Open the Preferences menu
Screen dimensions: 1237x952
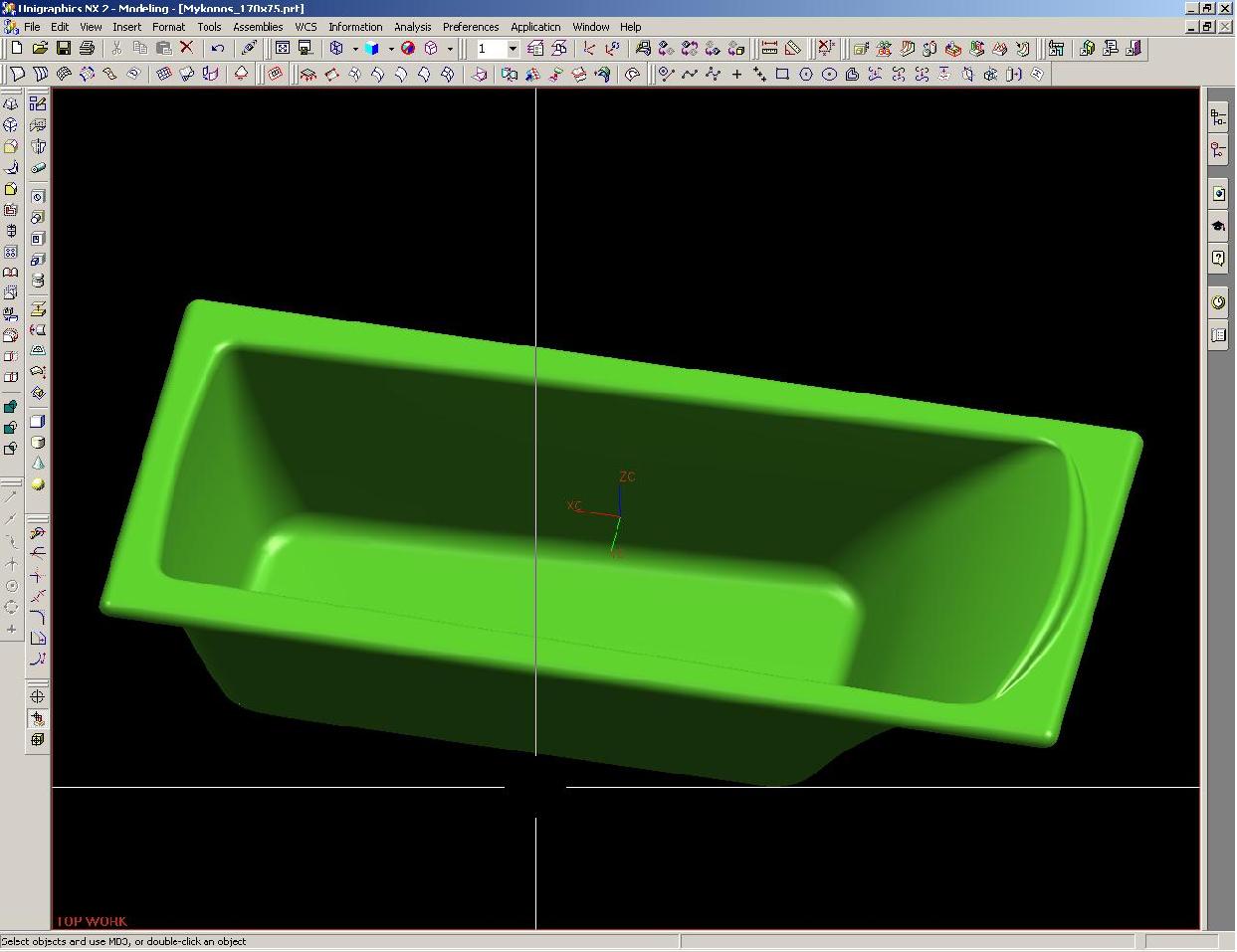(470, 27)
